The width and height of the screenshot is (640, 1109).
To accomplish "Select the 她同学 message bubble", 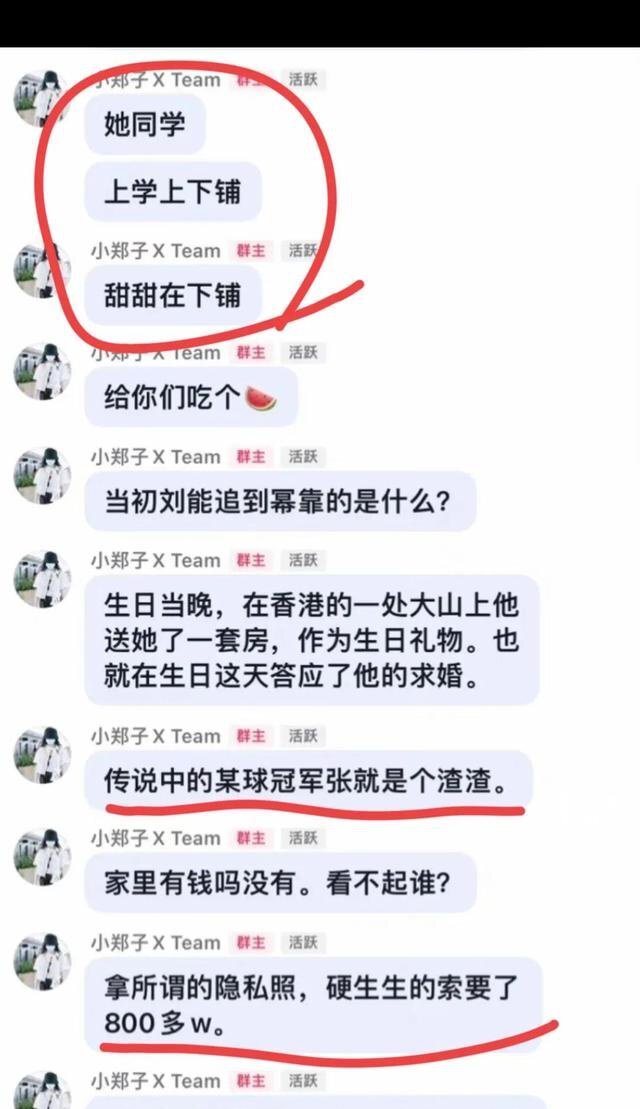I will tap(145, 124).
